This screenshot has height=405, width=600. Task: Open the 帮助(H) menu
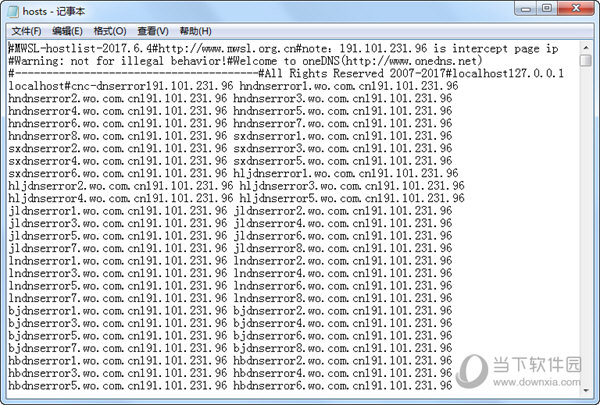pos(196,31)
